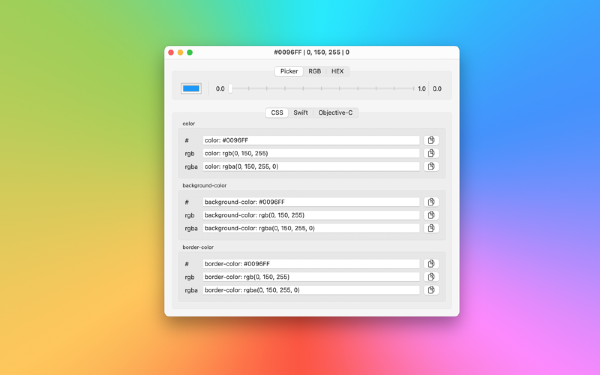Image resolution: width=600 pixels, height=375 pixels.
Task: Copy the color rgb value
Action: 431,153
